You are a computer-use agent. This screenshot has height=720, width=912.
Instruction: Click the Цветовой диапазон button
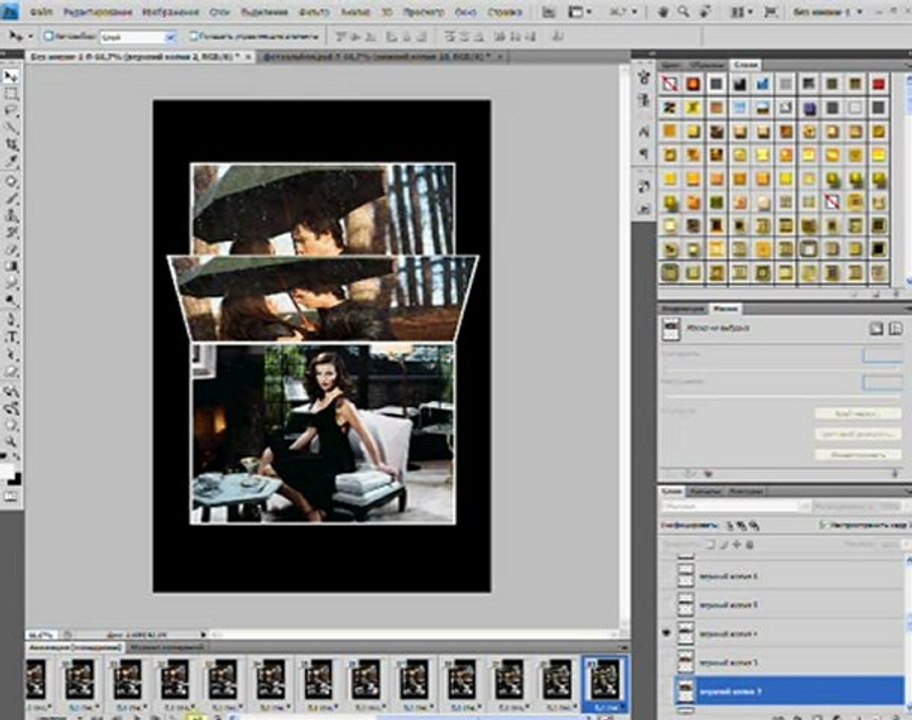(x=858, y=434)
